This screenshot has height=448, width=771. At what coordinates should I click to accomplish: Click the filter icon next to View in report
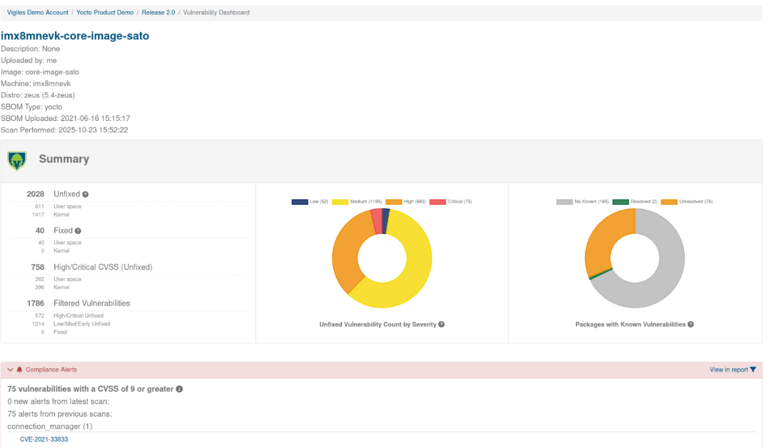(x=753, y=370)
